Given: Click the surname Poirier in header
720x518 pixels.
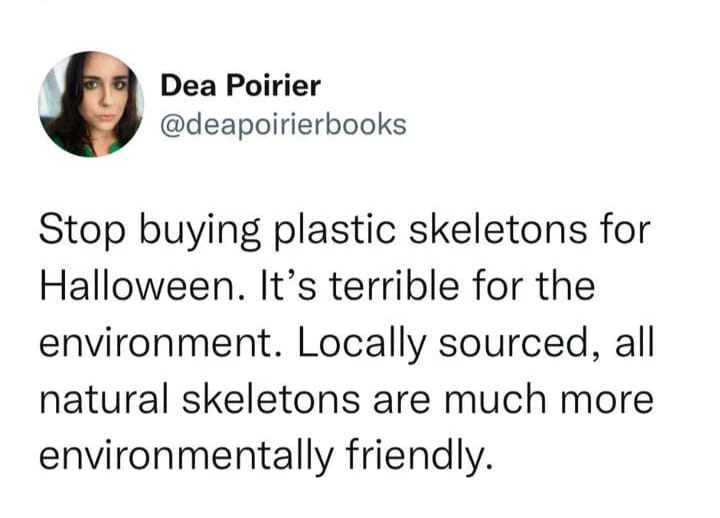Looking at the screenshot, I should 274,86.
